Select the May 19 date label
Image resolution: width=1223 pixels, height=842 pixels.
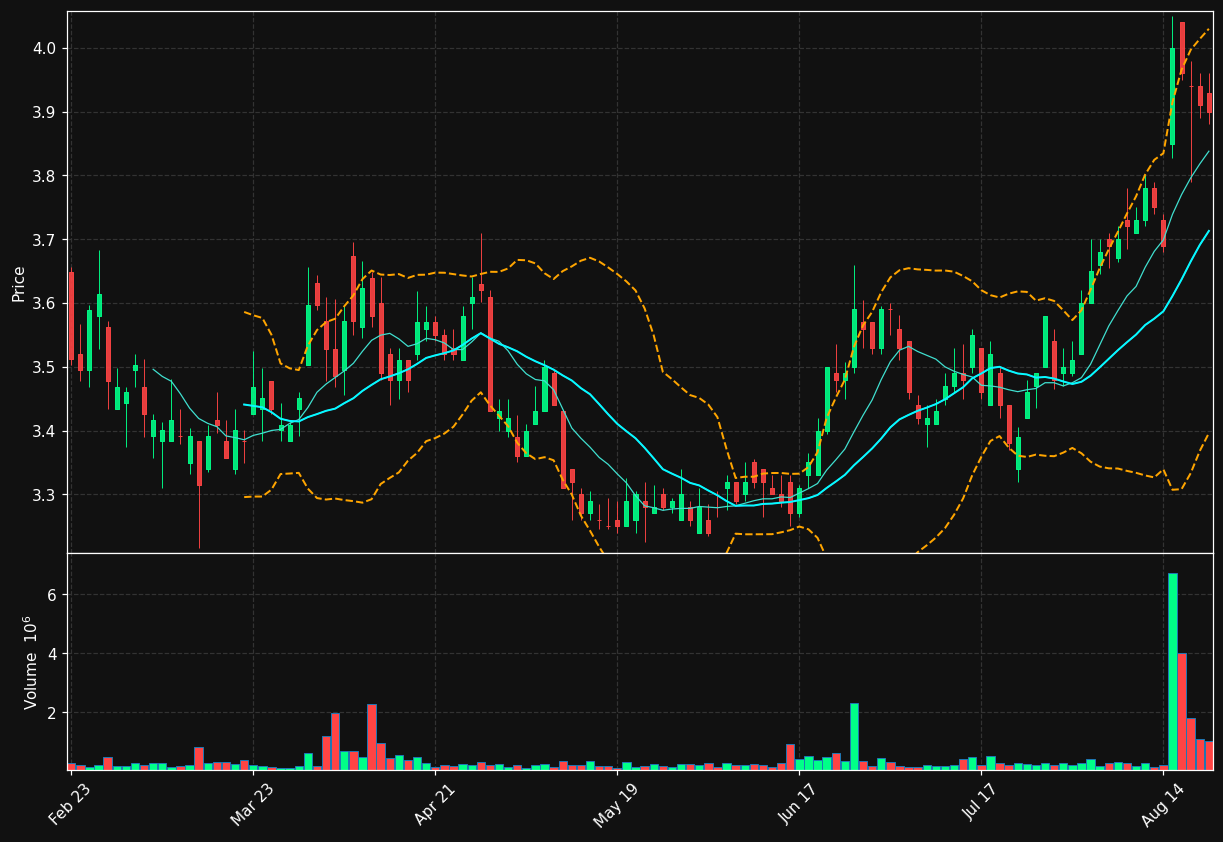tap(614, 806)
